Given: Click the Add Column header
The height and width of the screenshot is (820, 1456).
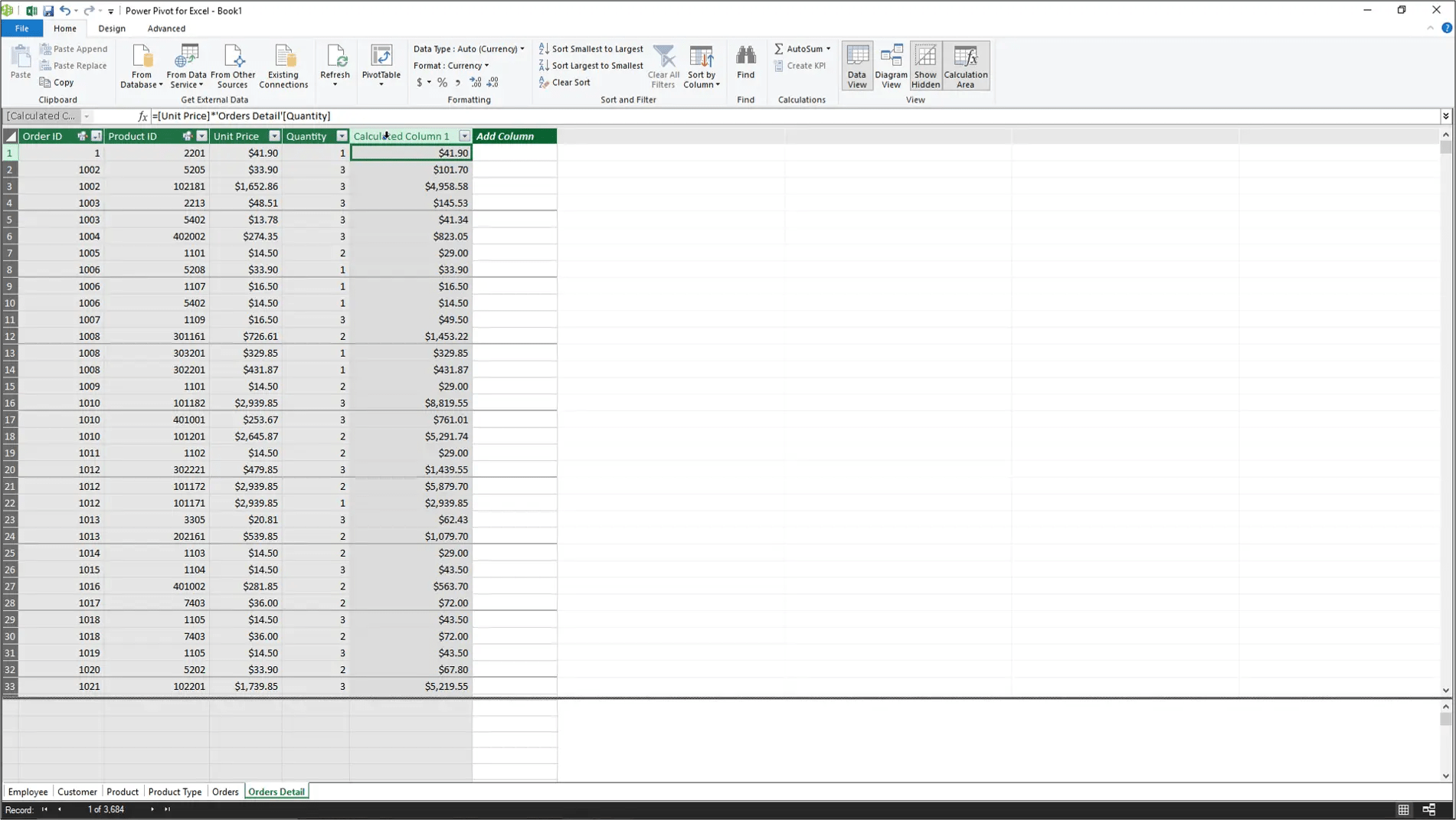Looking at the screenshot, I should point(514,136).
